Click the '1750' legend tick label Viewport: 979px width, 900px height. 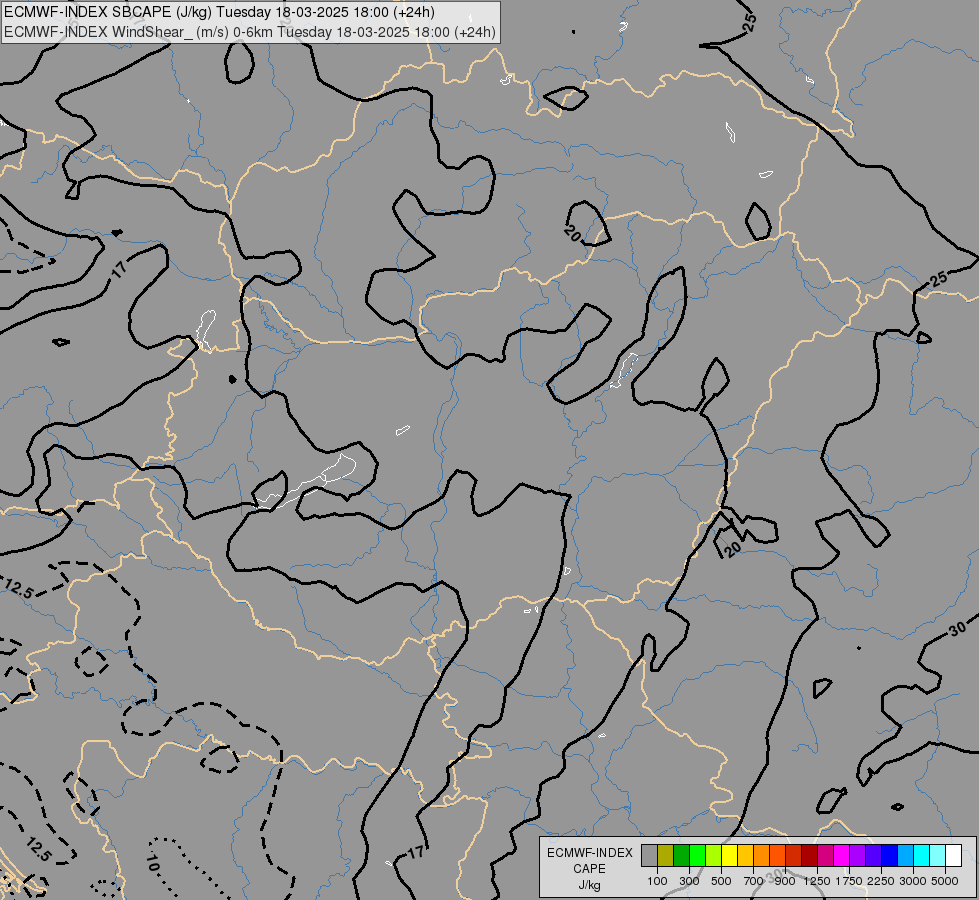coord(849,881)
